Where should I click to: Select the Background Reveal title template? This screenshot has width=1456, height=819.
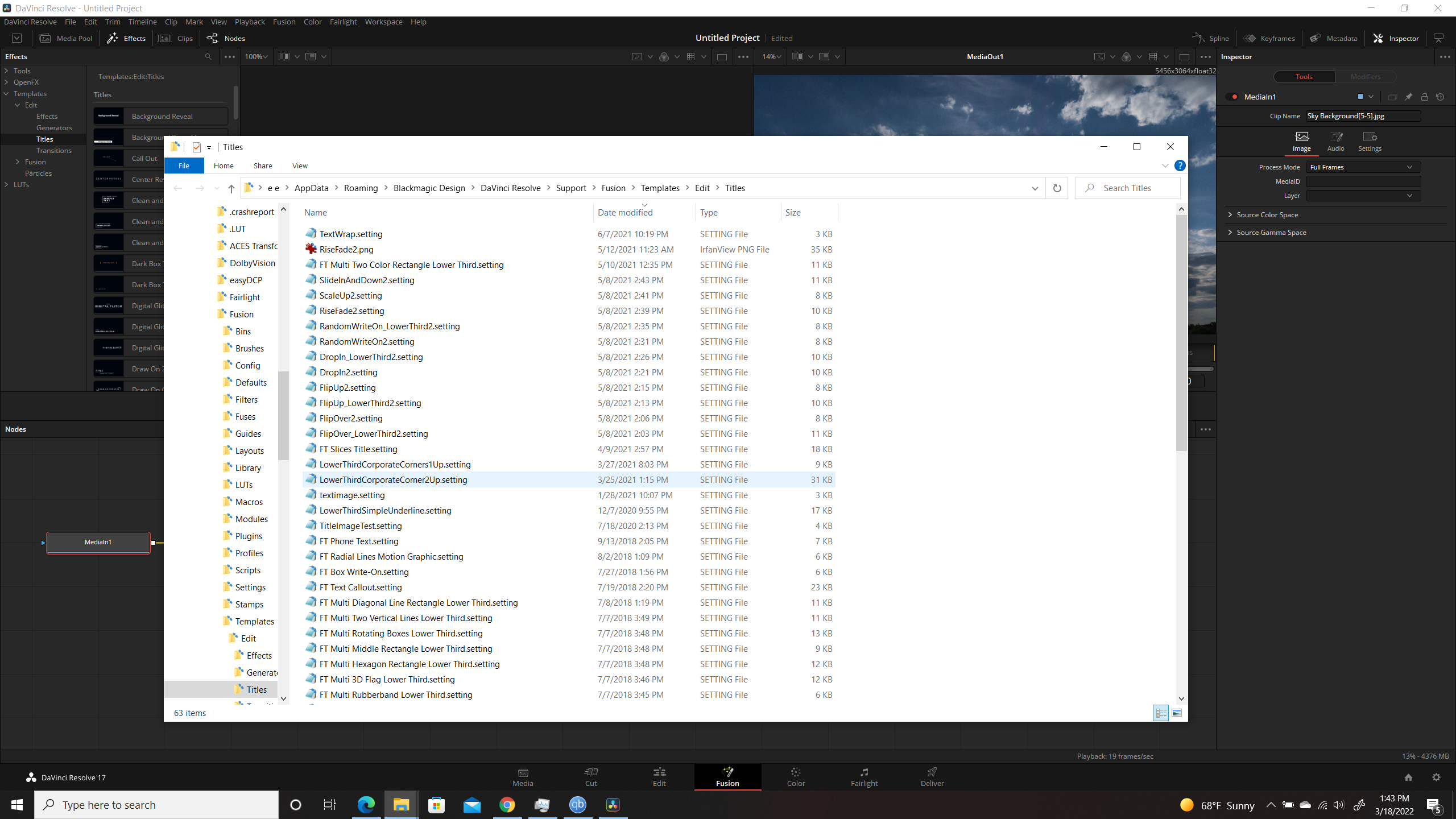click(x=160, y=116)
